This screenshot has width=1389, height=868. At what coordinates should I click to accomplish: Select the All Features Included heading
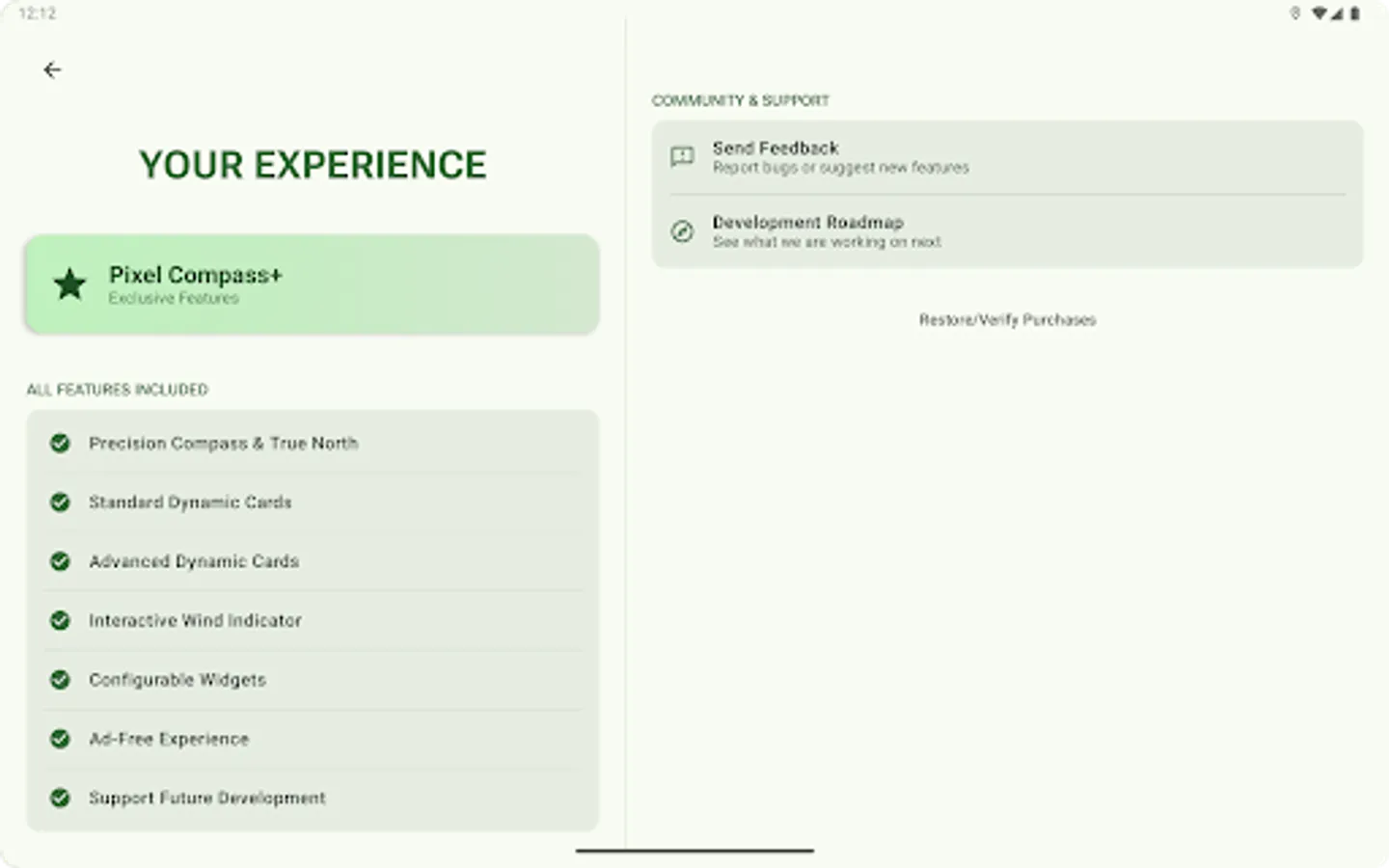[118, 390]
